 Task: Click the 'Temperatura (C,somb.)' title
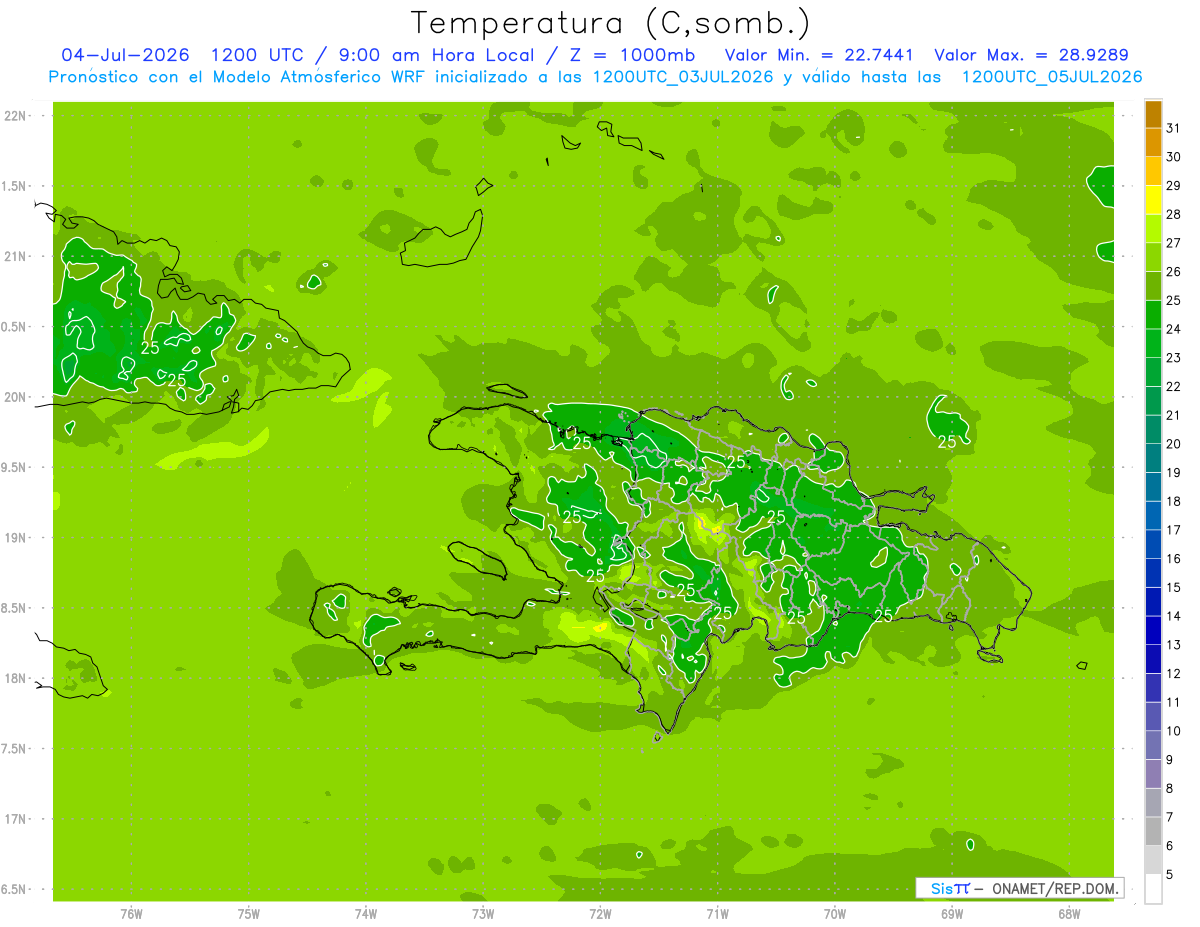coord(610,24)
